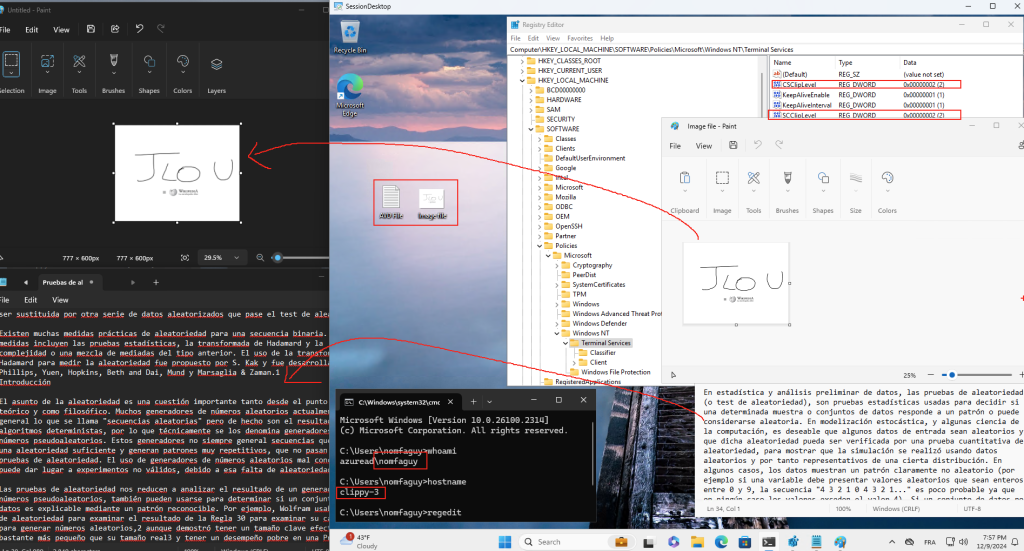1024x551 pixels.
Task: Click the Save icon in Untitled Paint
Action: [91, 29]
